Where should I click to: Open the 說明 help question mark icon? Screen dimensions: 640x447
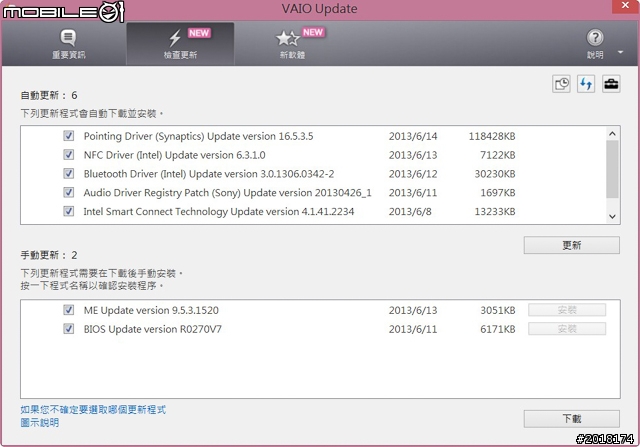pyautogui.click(x=595, y=38)
